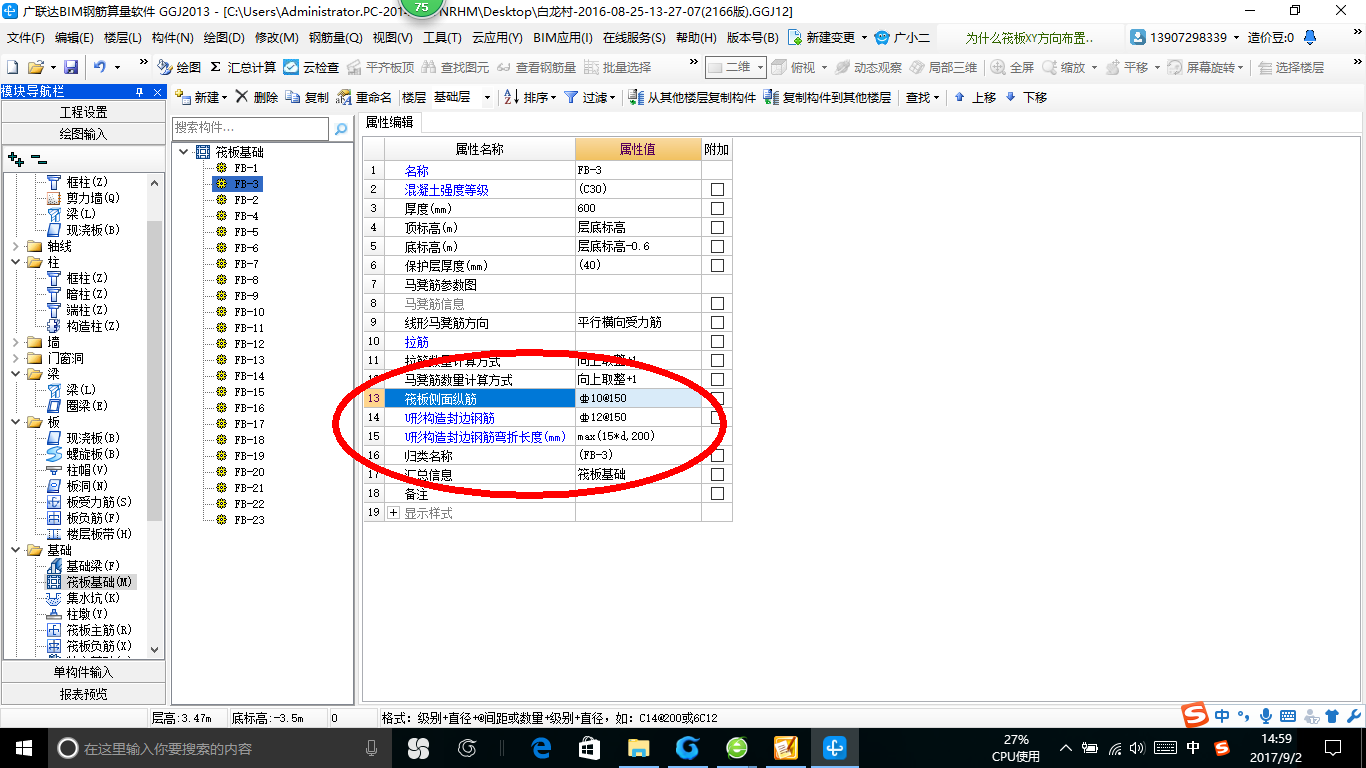Viewport: 1366px width, 768px height.
Task: Click the 新建变更 button
Action: pyautogui.click(x=827, y=38)
